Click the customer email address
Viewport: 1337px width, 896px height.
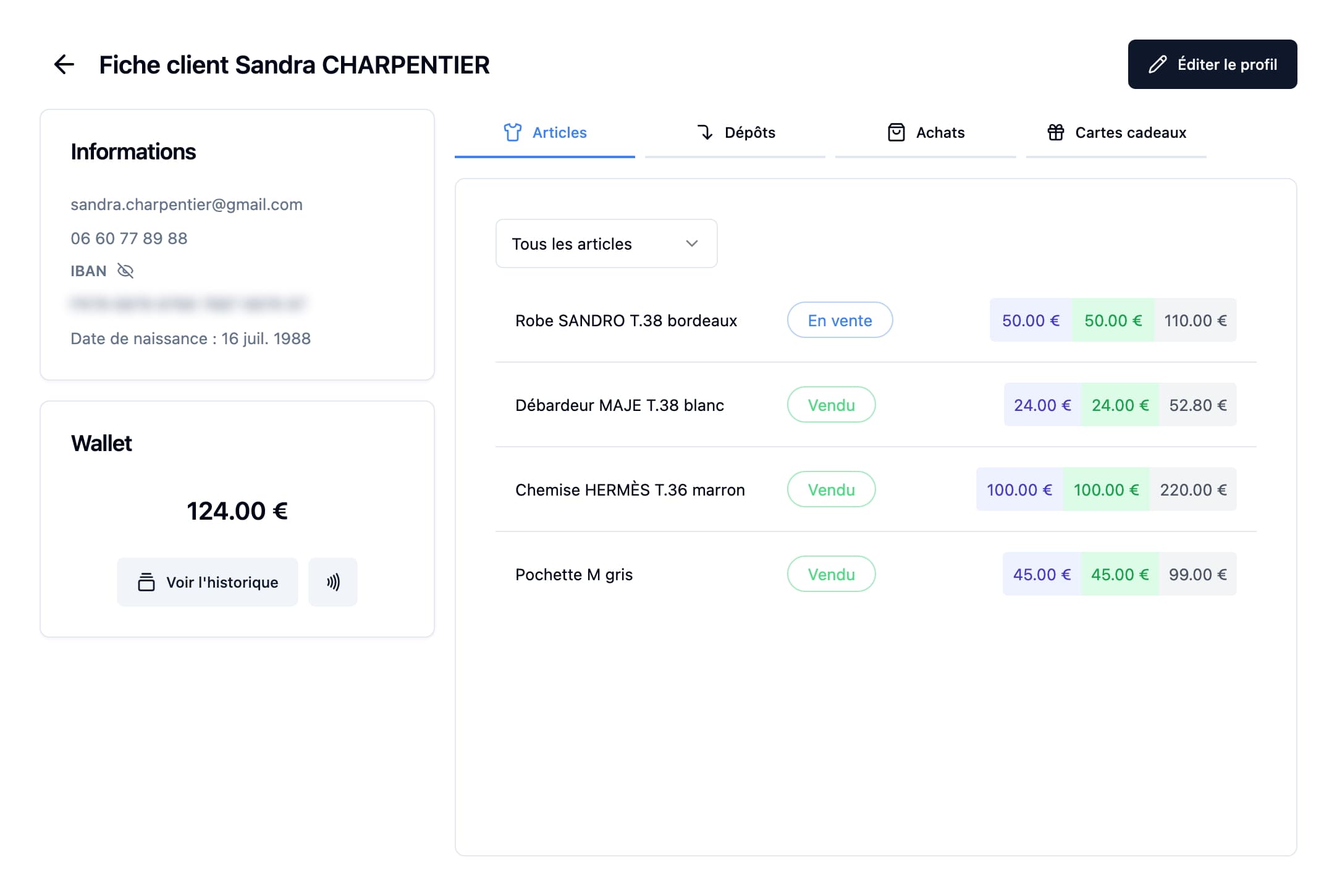[187, 205]
